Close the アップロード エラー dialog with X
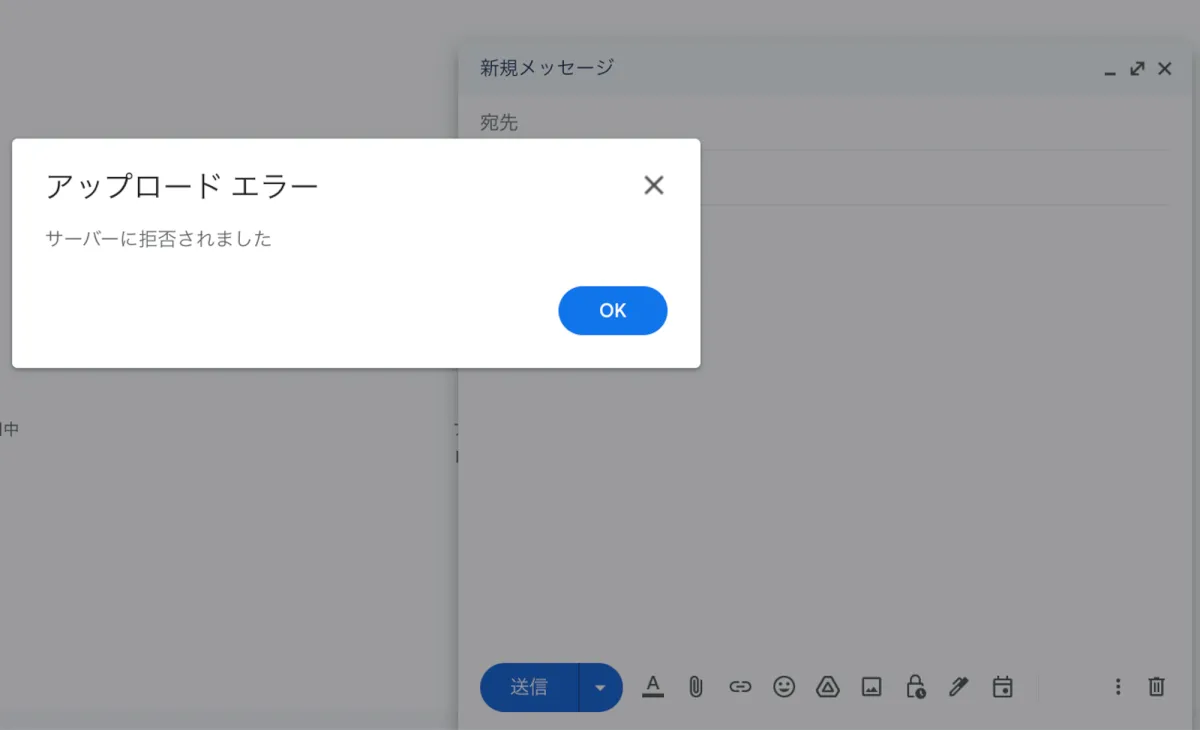 [x=654, y=185]
